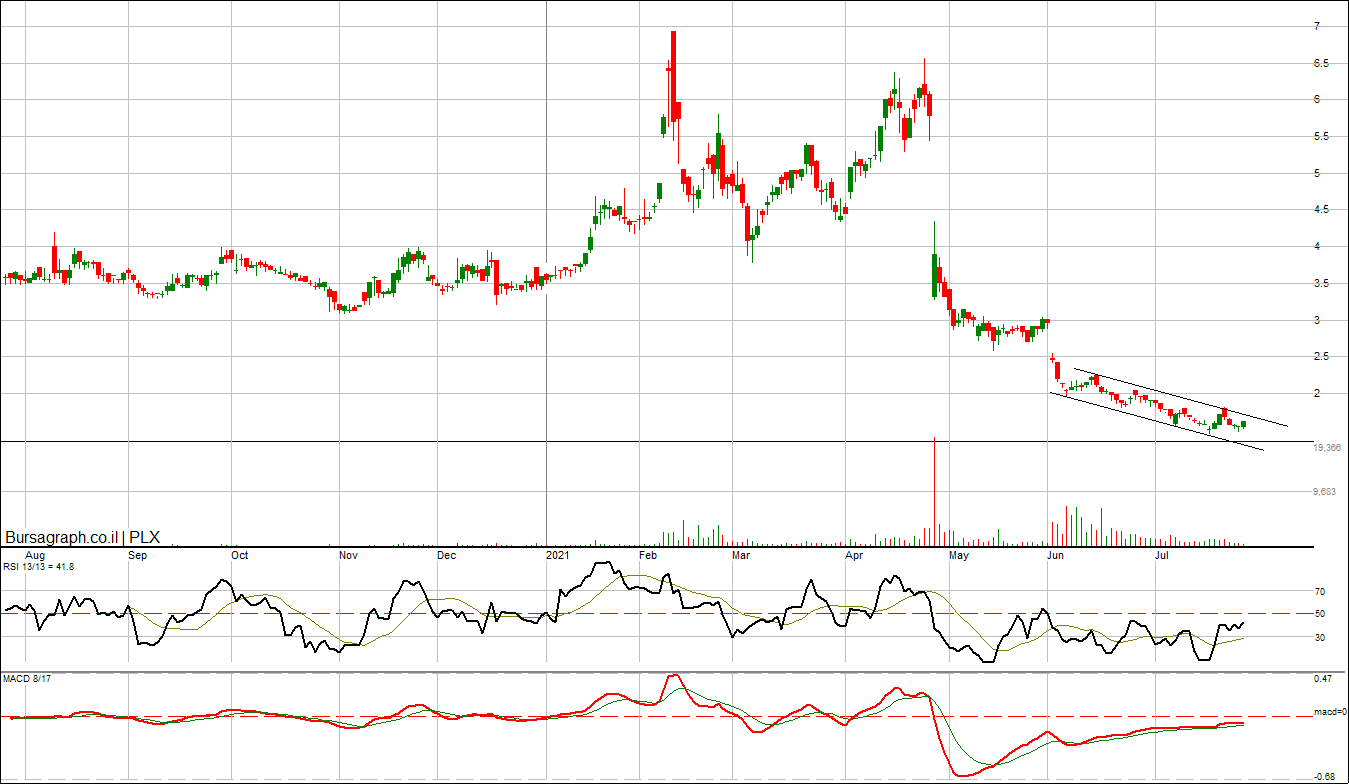Click the 4.5 price axis label
Image resolution: width=1349 pixels, height=784 pixels.
coord(1321,210)
